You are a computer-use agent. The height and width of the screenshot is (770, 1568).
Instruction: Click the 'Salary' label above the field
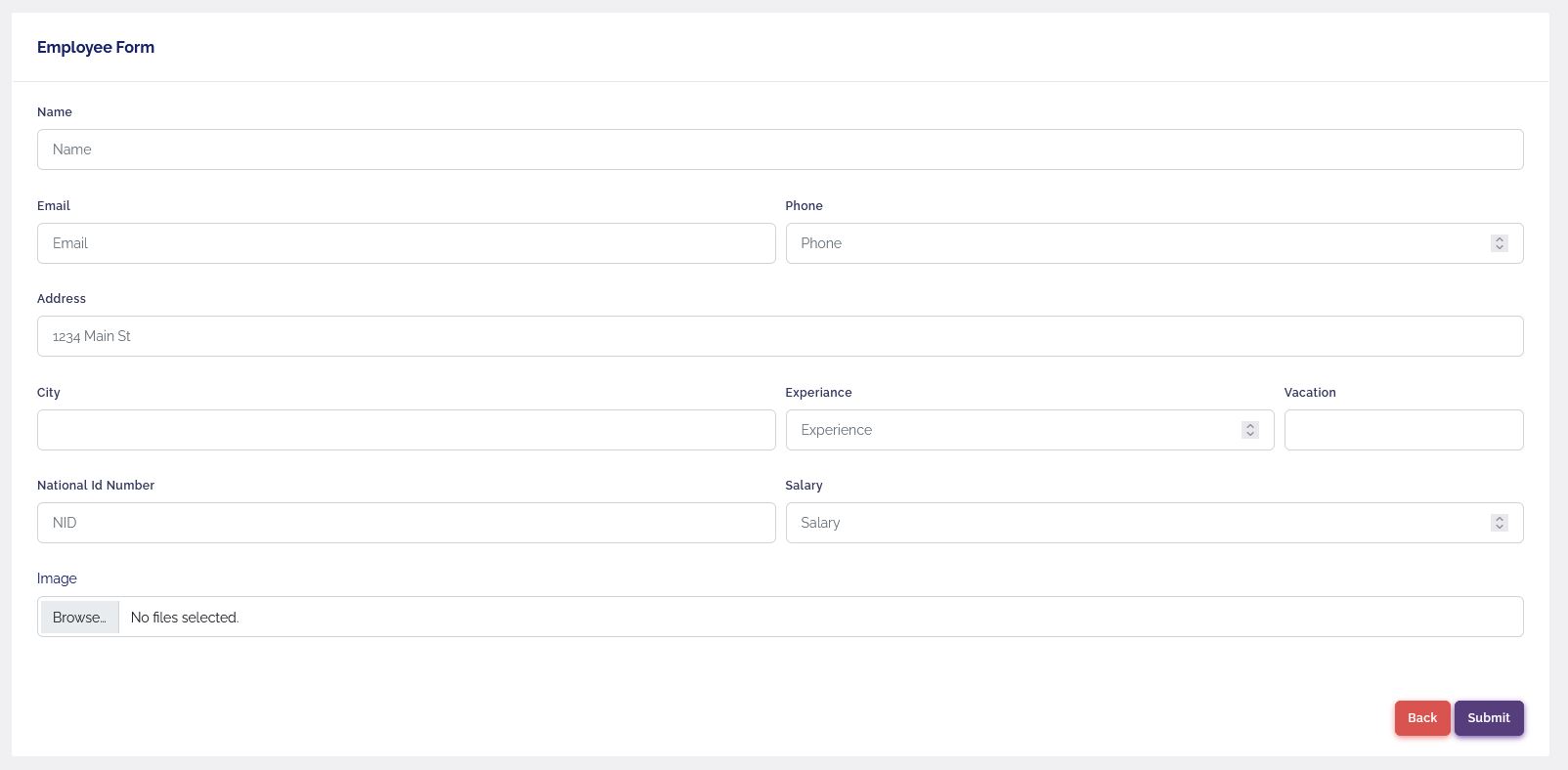[804, 486]
